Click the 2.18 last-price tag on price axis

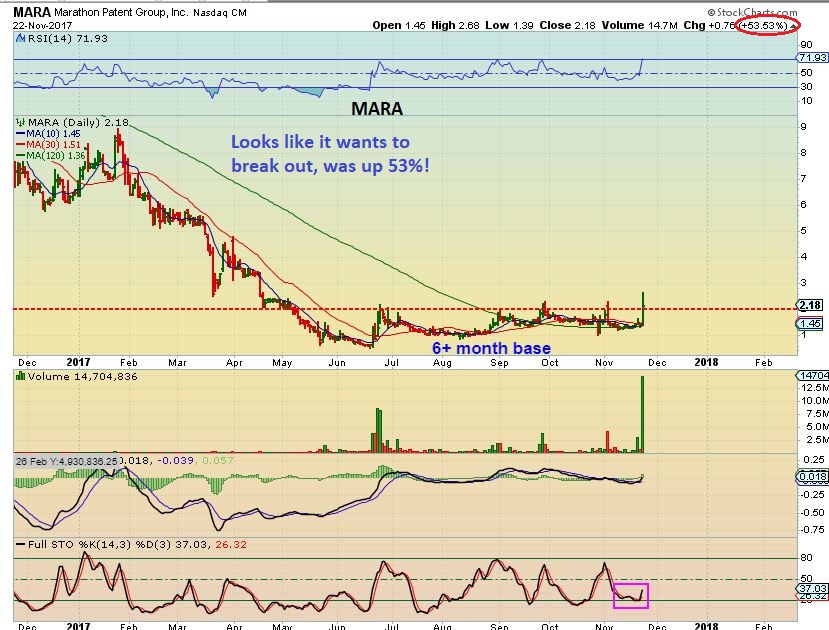809,305
